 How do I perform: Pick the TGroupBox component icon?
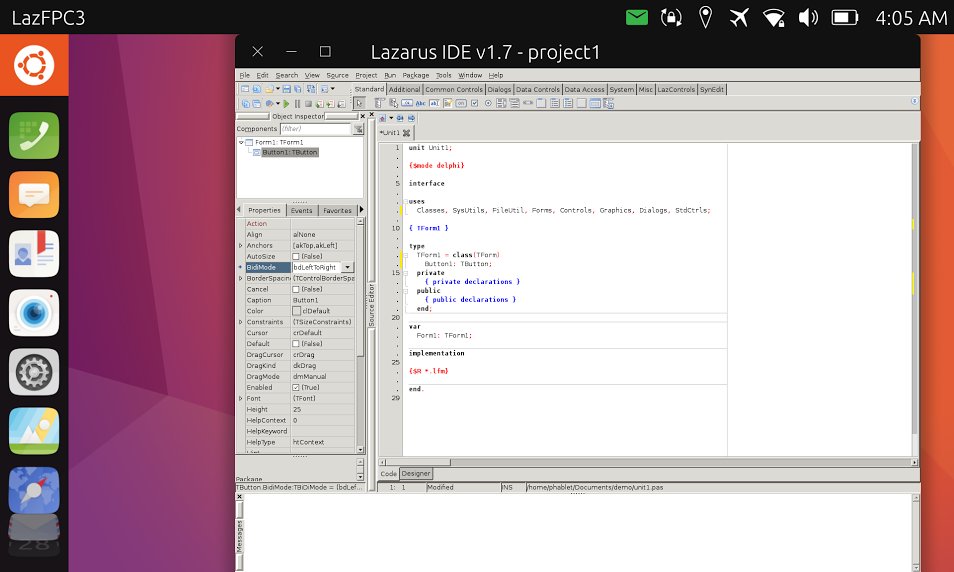pyautogui.click(x=541, y=103)
